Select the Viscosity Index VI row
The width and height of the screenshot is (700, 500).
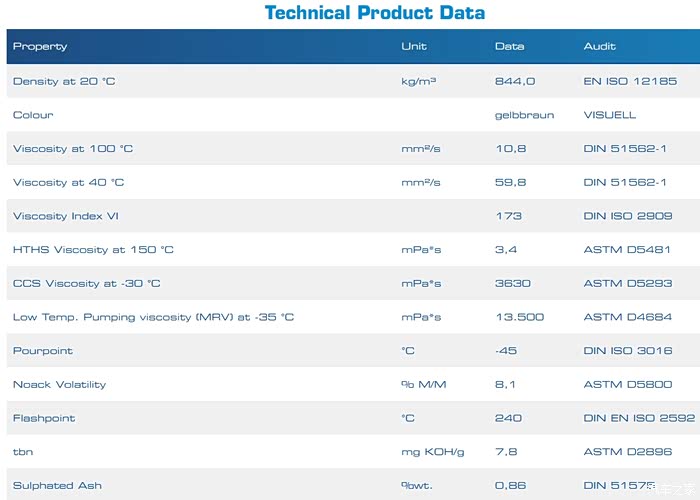[66, 216]
